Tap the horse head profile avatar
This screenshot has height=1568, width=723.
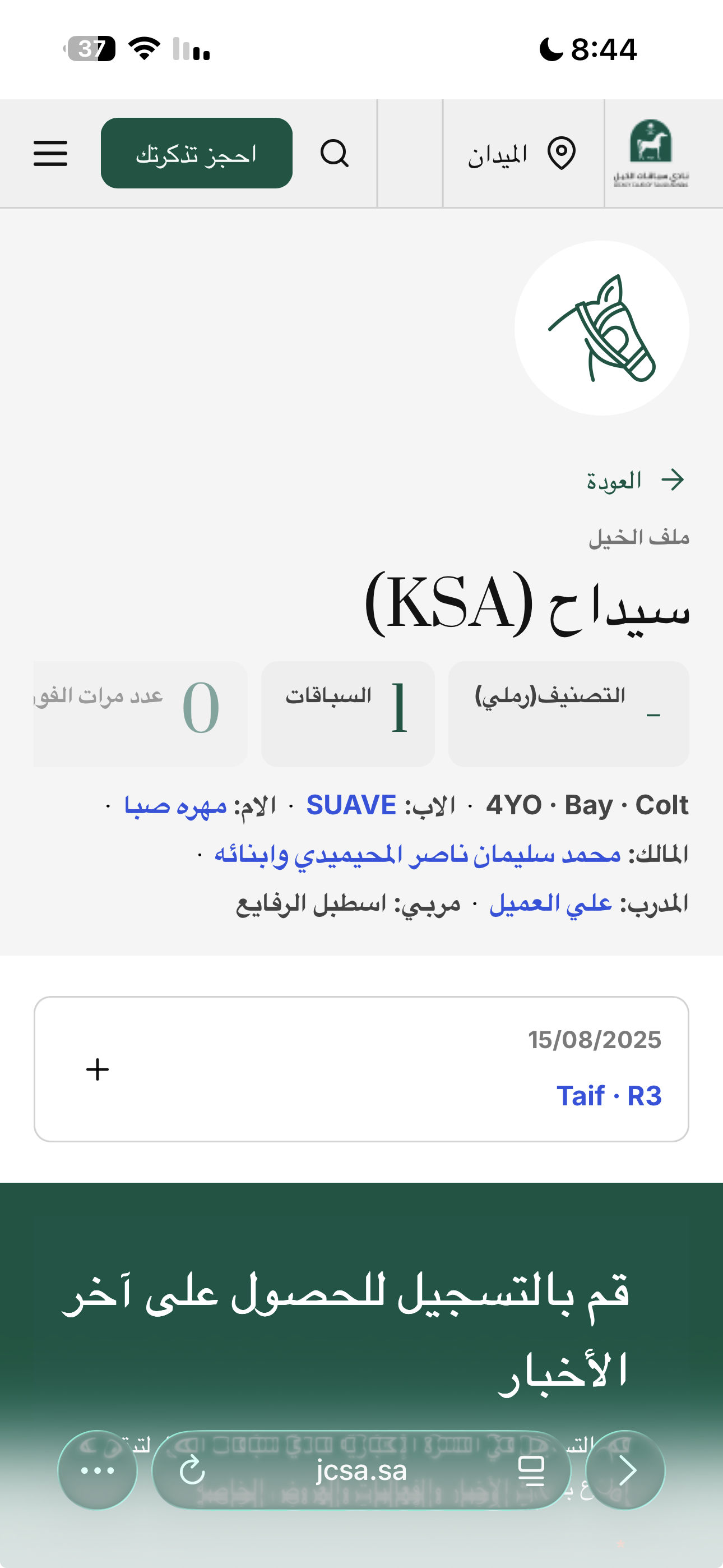601,328
